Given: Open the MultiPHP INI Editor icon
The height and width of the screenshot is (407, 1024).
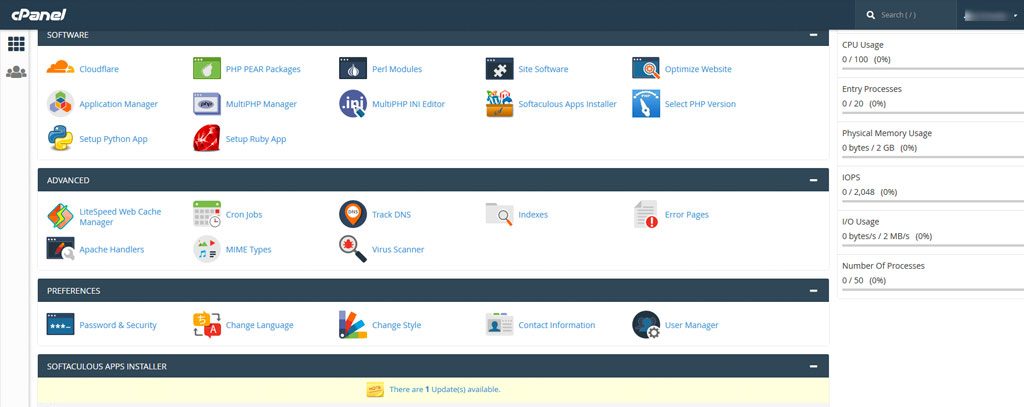Looking at the screenshot, I should pyautogui.click(x=353, y=104).
